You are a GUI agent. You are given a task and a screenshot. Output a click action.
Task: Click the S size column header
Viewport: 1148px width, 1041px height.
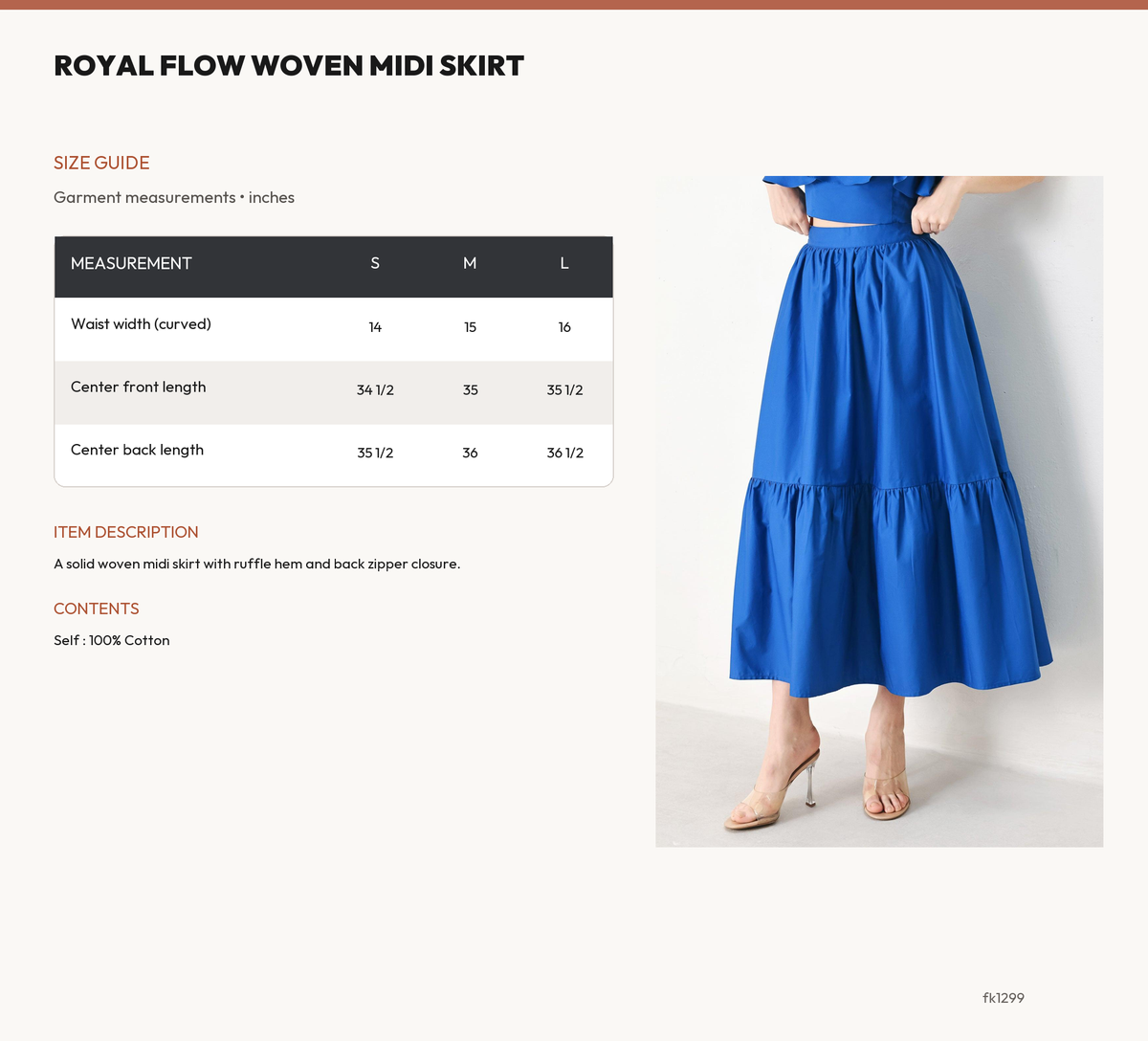coord(375,263)
